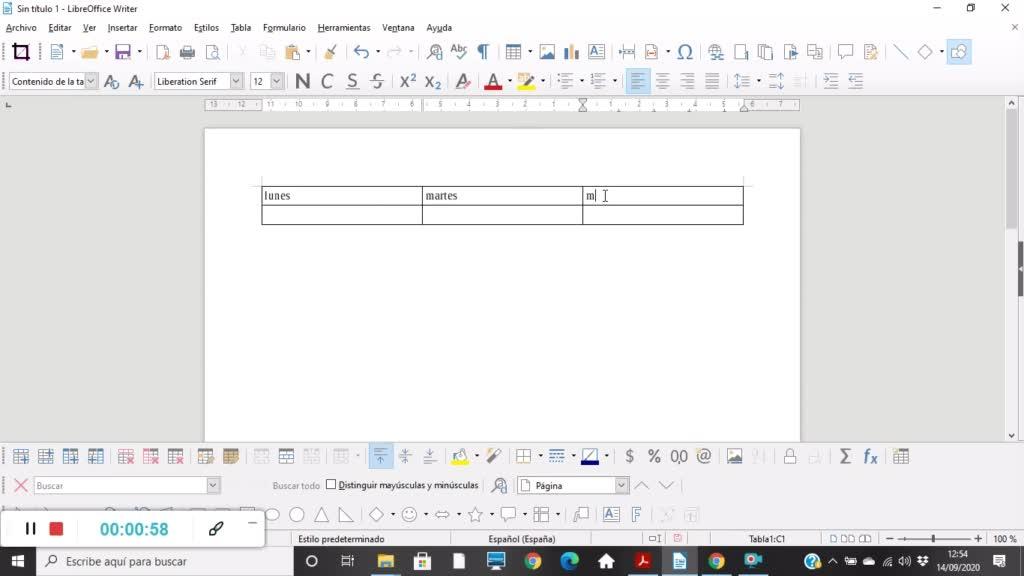Open the Tabla menu
The height and width of the screenshot is (576, 1024).
pyautogui.click(x=240, y=27)
